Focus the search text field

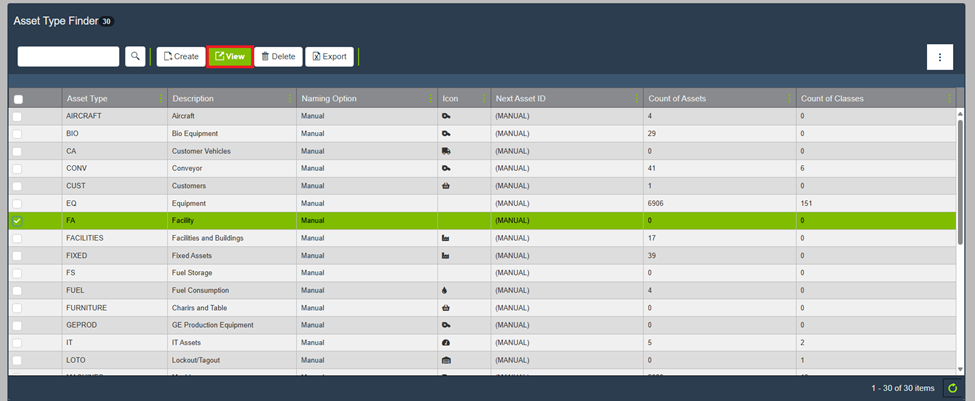[x=68, y=57]
